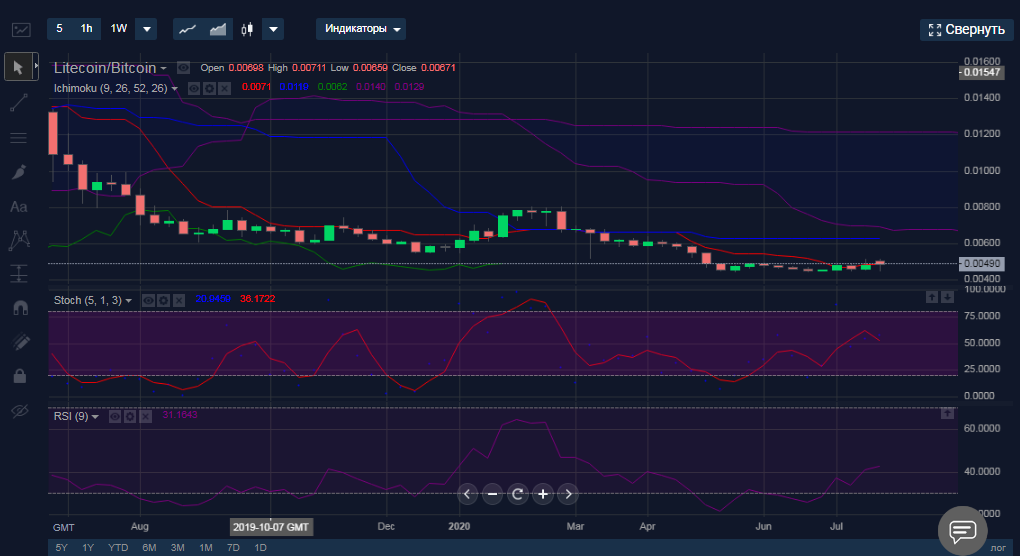Toggle visibility of Litecoin/Bitcoin series

[x=183, y=68]
